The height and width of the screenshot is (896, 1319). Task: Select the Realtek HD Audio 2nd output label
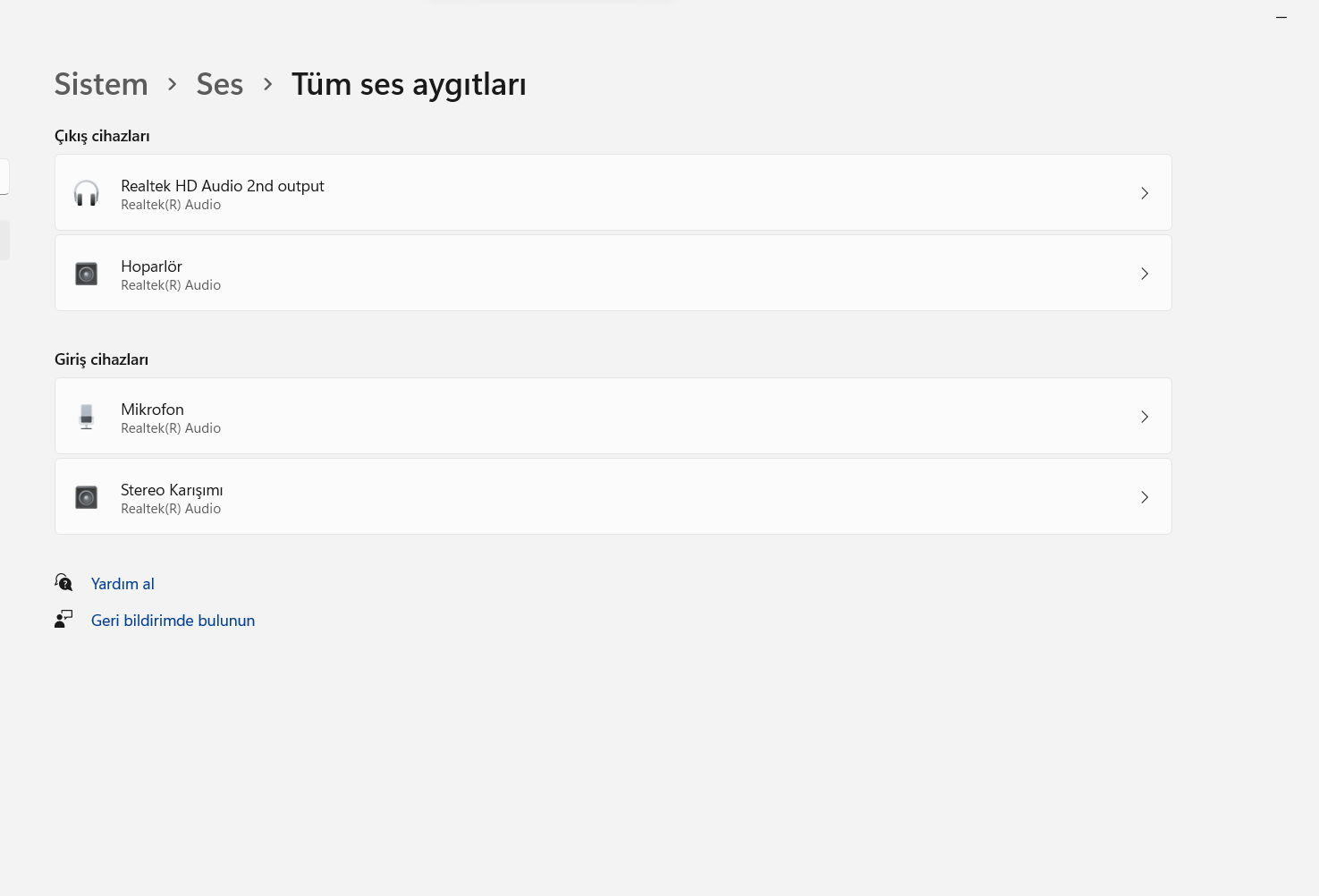click(x=223, y=186)
